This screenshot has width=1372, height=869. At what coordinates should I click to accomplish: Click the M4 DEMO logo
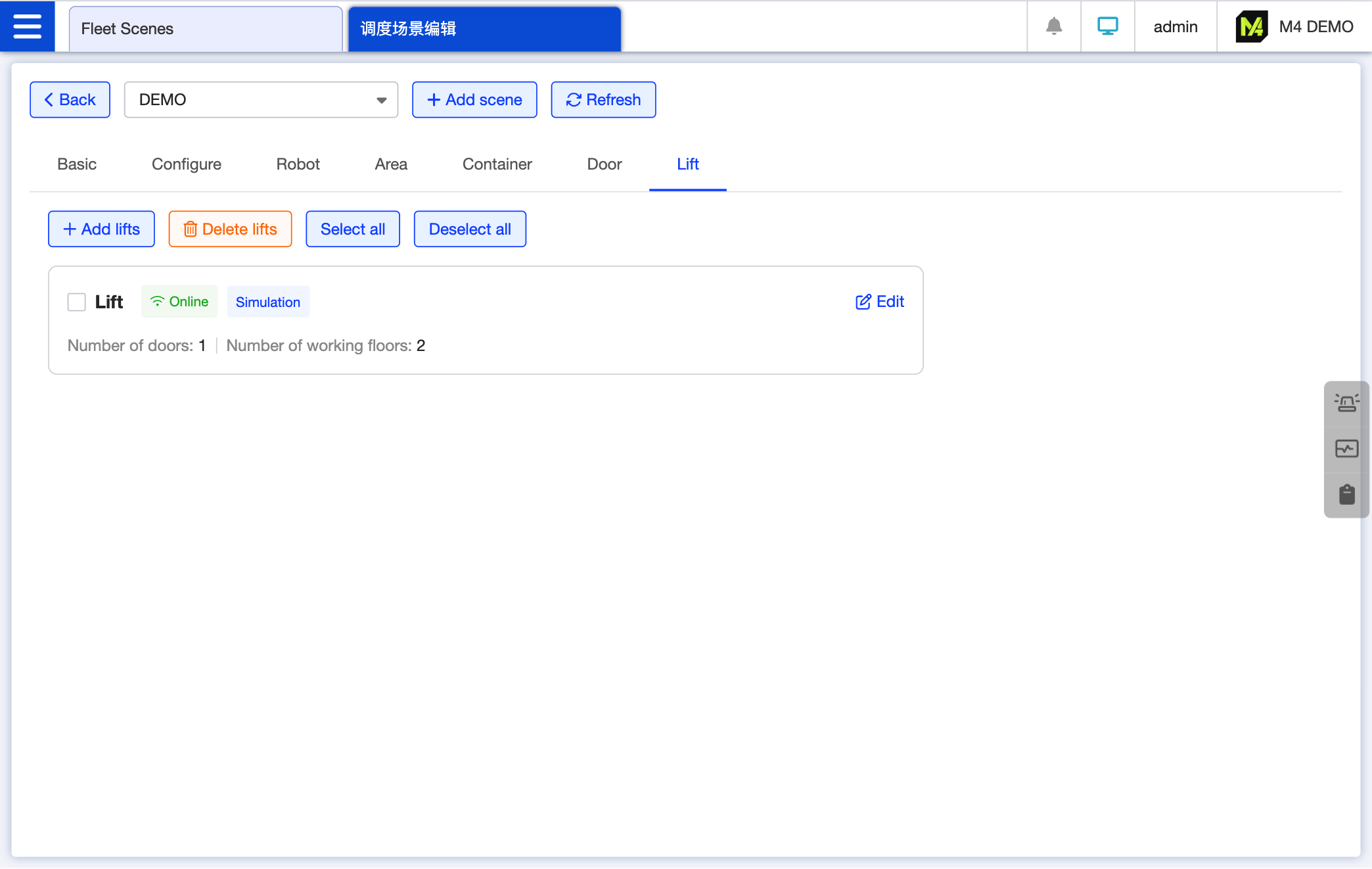pos(1252,27)
